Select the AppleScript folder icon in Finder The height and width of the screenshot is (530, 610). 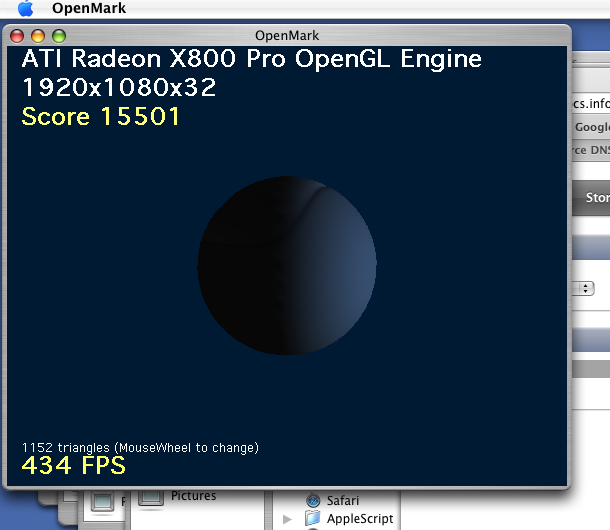(313, 518)
